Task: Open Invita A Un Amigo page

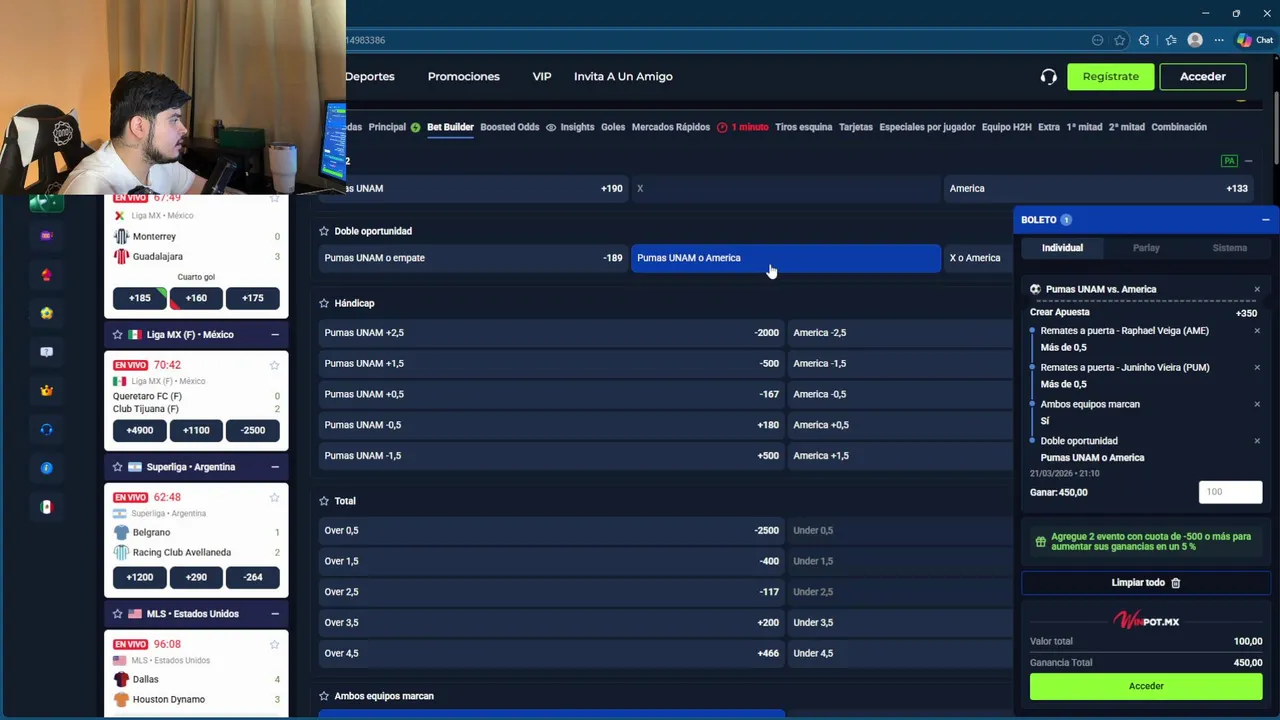Action: click(623, 77)
